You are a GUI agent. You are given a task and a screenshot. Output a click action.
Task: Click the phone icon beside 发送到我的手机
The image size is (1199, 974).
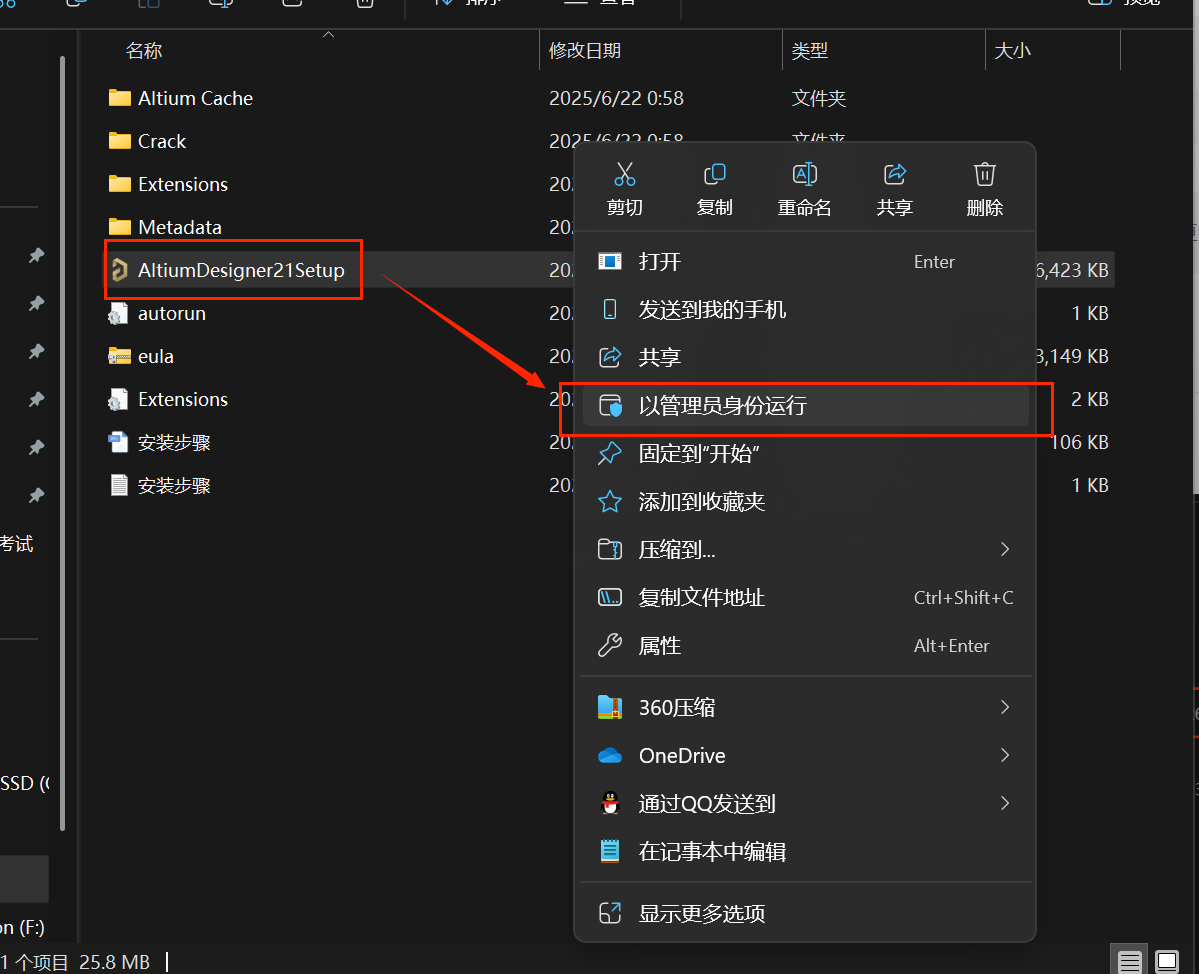(609, 310)
